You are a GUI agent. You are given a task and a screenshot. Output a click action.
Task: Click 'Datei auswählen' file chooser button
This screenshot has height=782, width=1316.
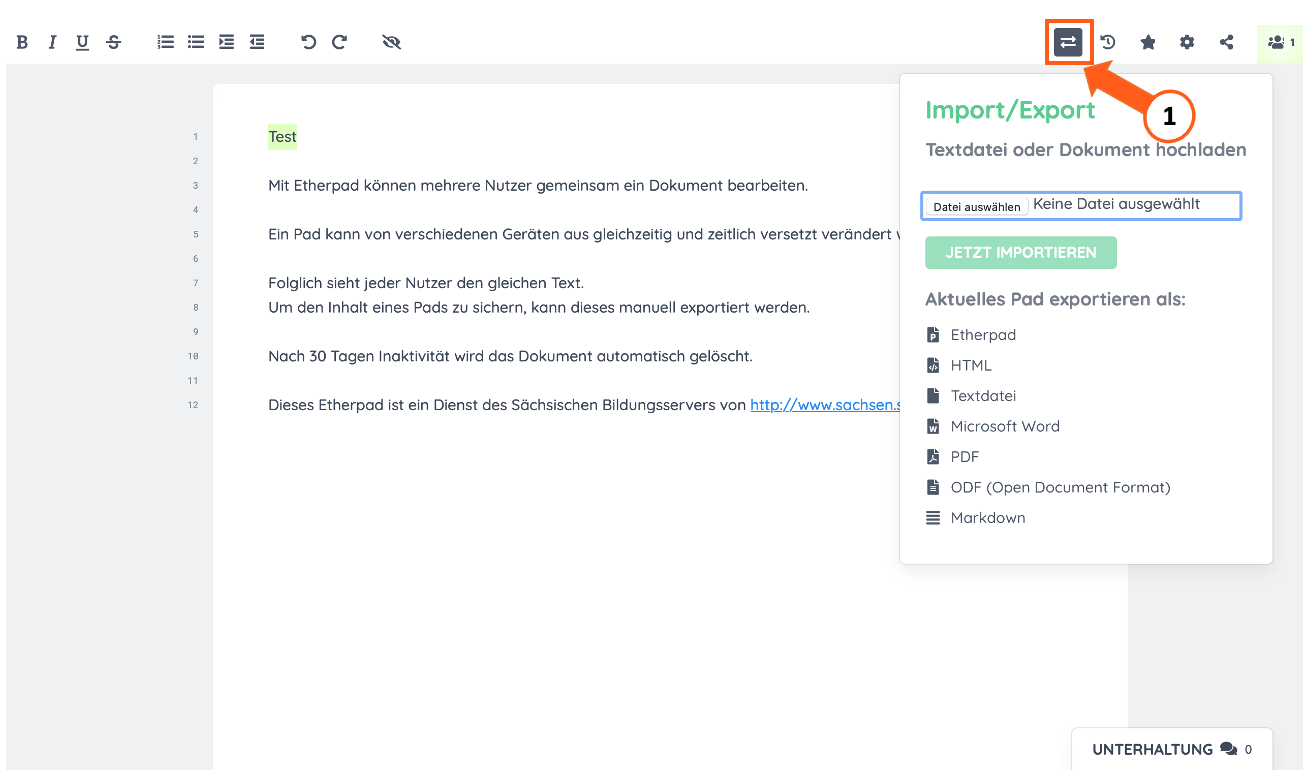click(x=977, y=207)
